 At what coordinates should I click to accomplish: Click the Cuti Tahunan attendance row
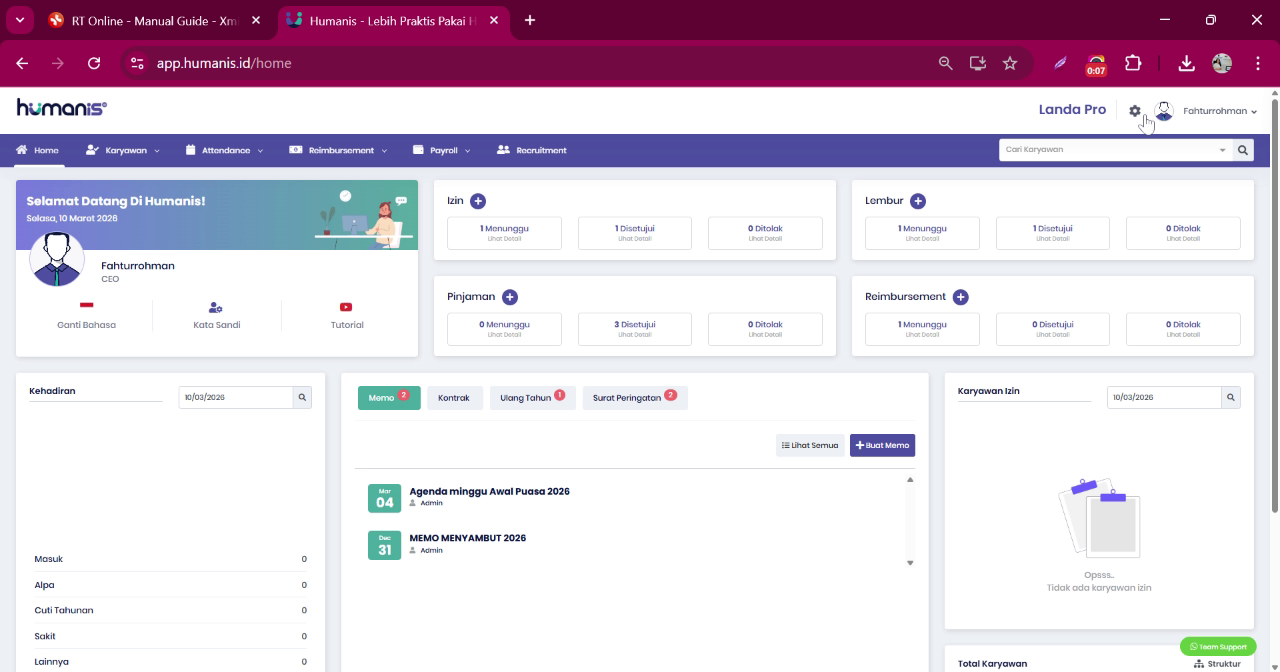pyautogui.click(x=170, y=610)
